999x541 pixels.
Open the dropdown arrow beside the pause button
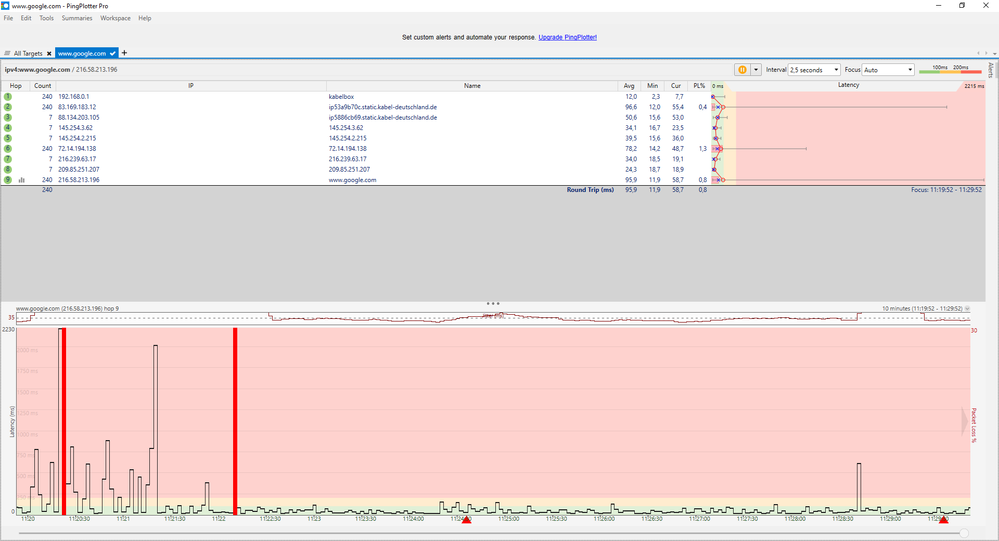point(756,69)
